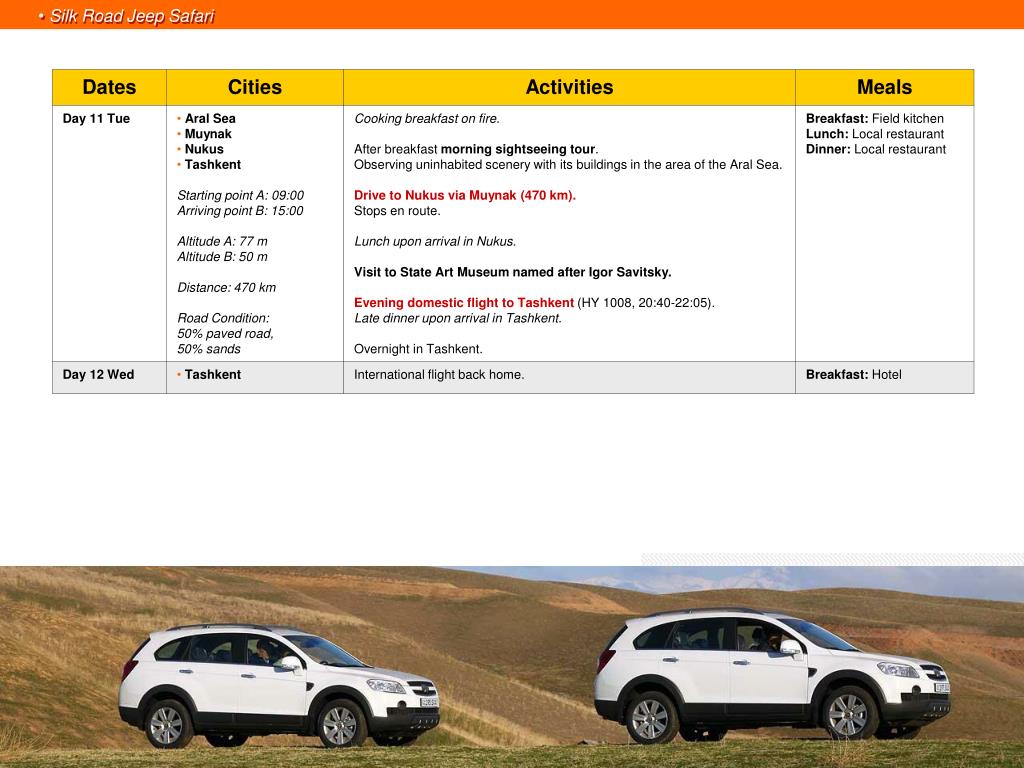Select the 'Meals' column header

(884, 87)
